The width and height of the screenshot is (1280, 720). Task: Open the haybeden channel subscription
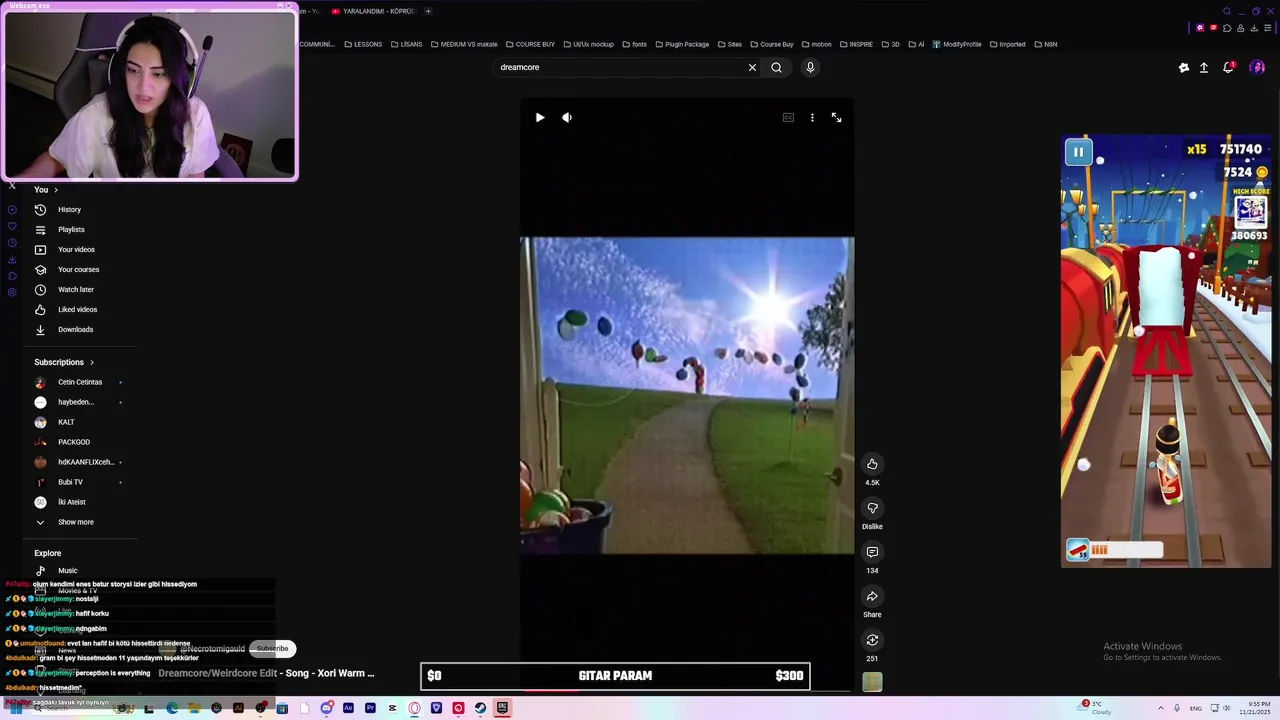(76, 402)
